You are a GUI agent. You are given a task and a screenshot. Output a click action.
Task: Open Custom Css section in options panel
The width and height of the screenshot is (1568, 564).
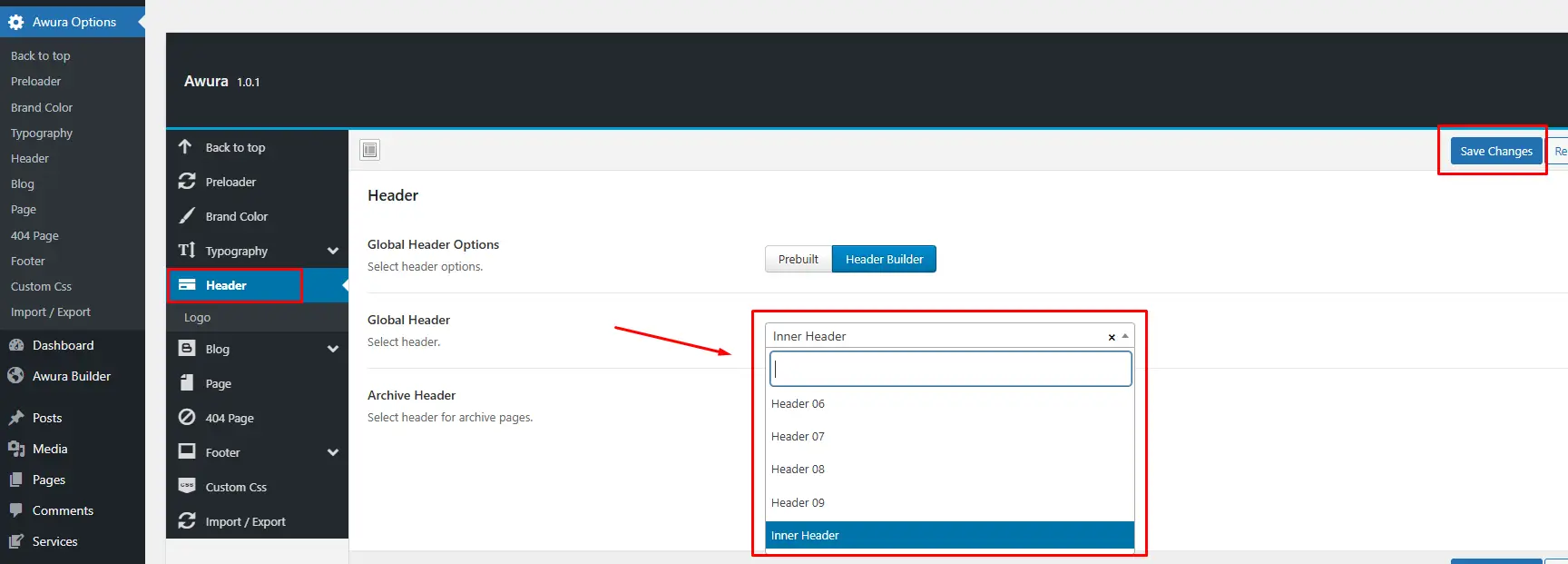(x=257, y=487)
